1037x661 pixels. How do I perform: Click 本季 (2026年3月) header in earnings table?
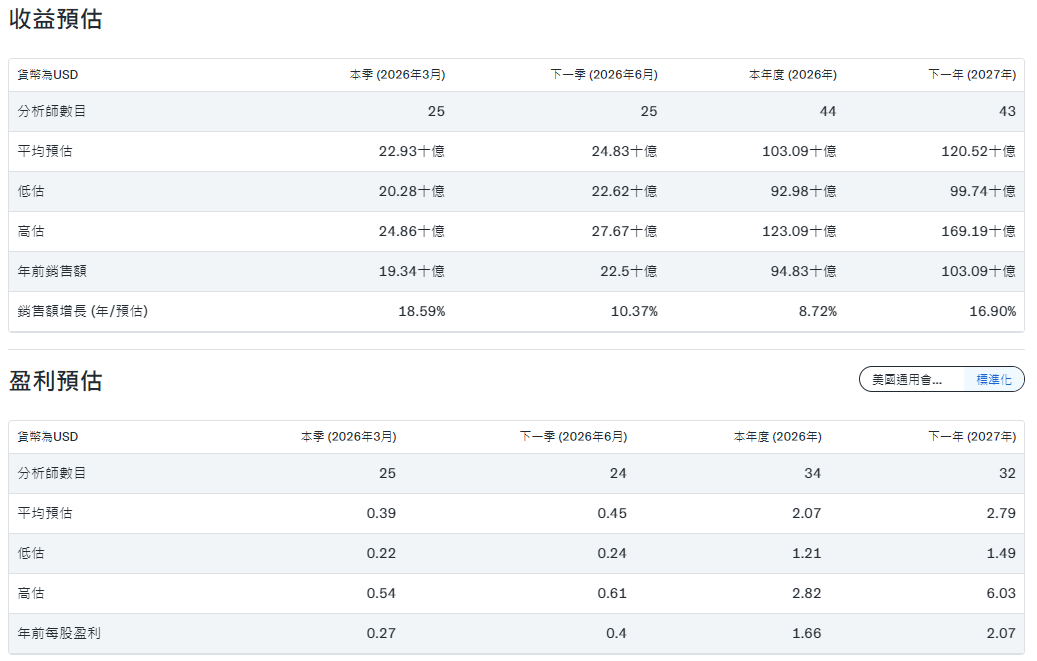click(348, 437)
